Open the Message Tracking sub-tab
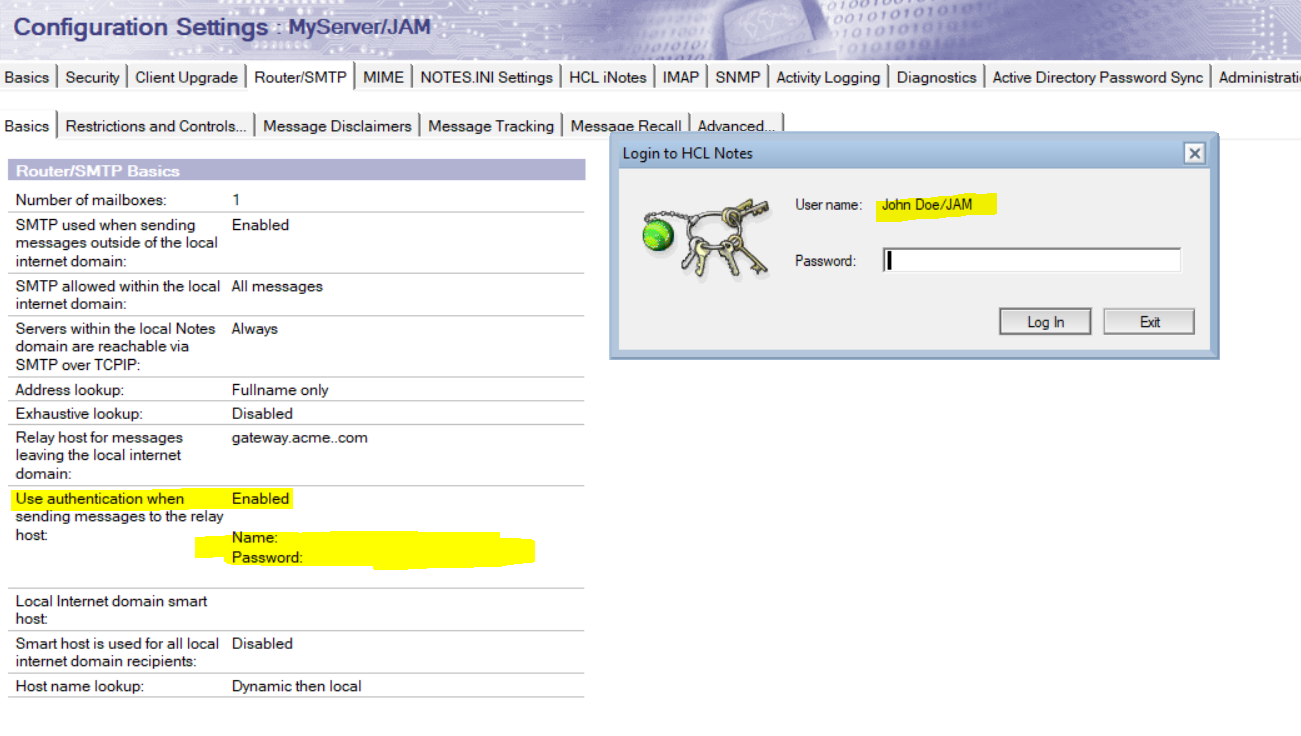The image size is (1301, 736). point(490,126)
